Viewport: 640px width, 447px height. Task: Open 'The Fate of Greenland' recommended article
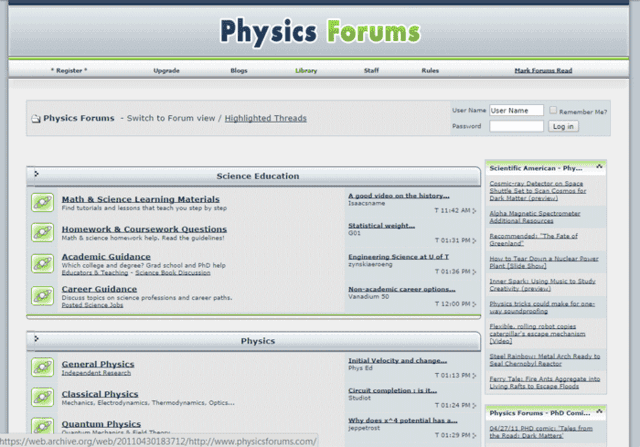533,240
